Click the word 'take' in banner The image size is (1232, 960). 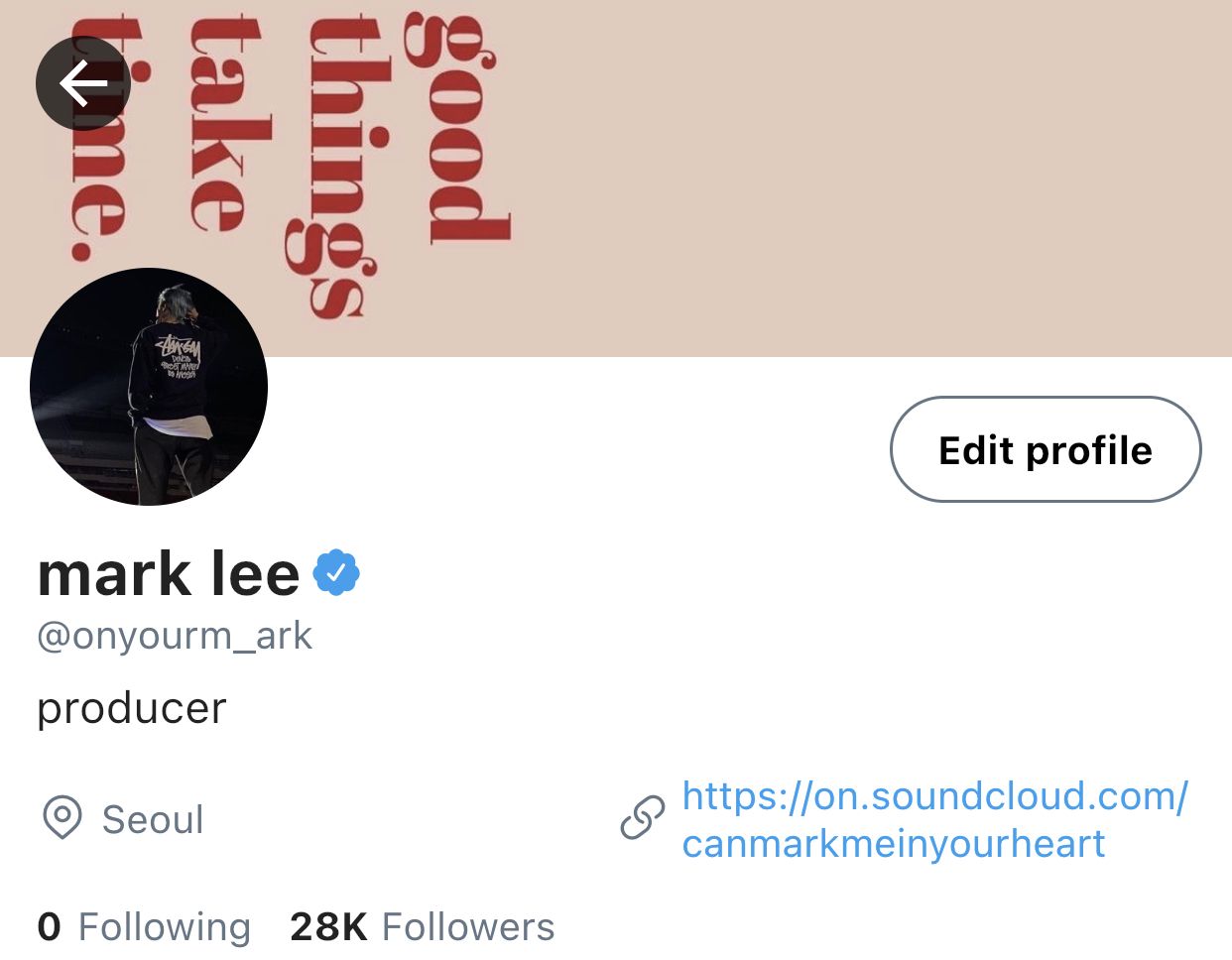[218, 124]
